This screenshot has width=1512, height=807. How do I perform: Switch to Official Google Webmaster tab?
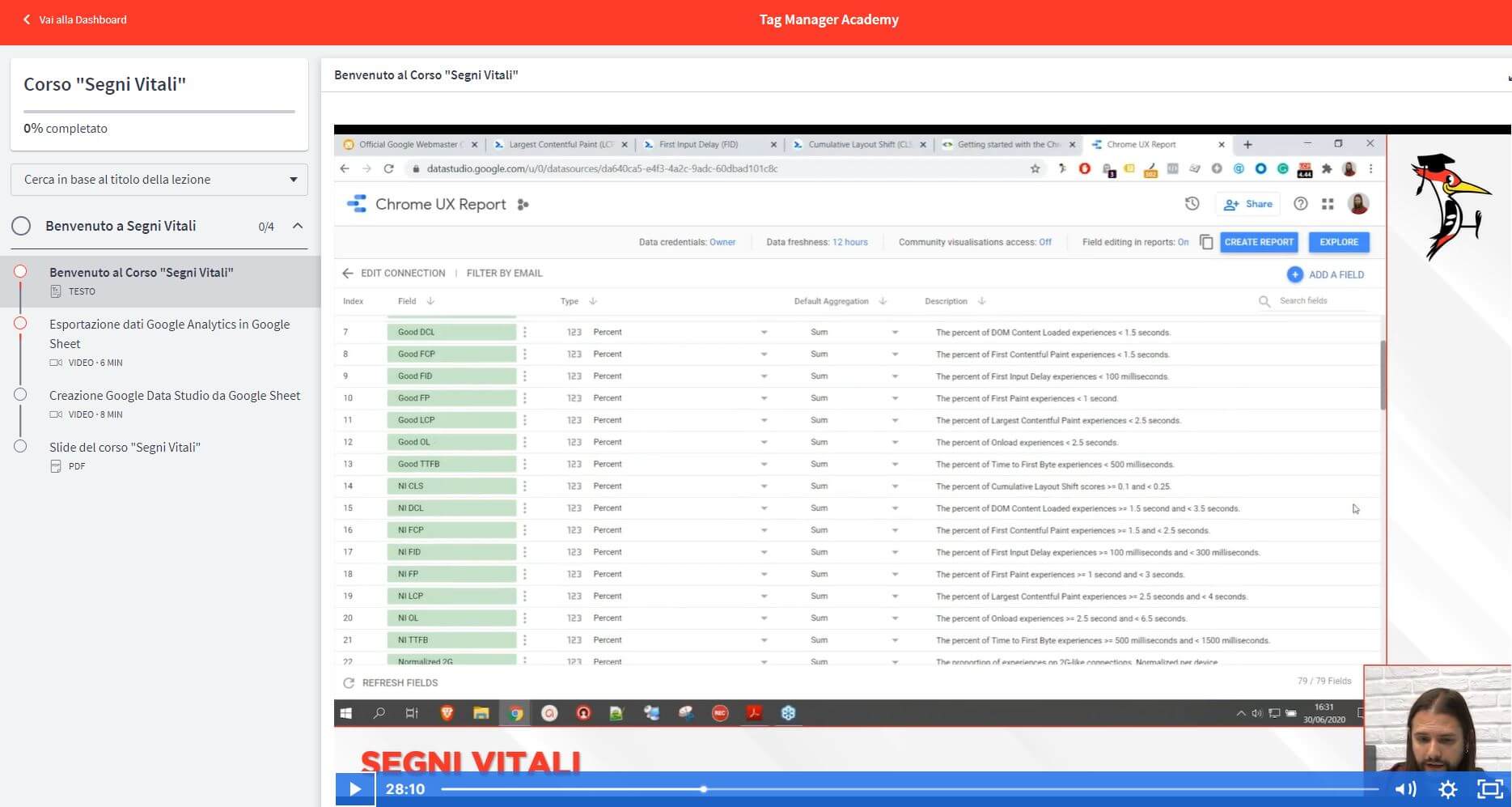[409, 145]
